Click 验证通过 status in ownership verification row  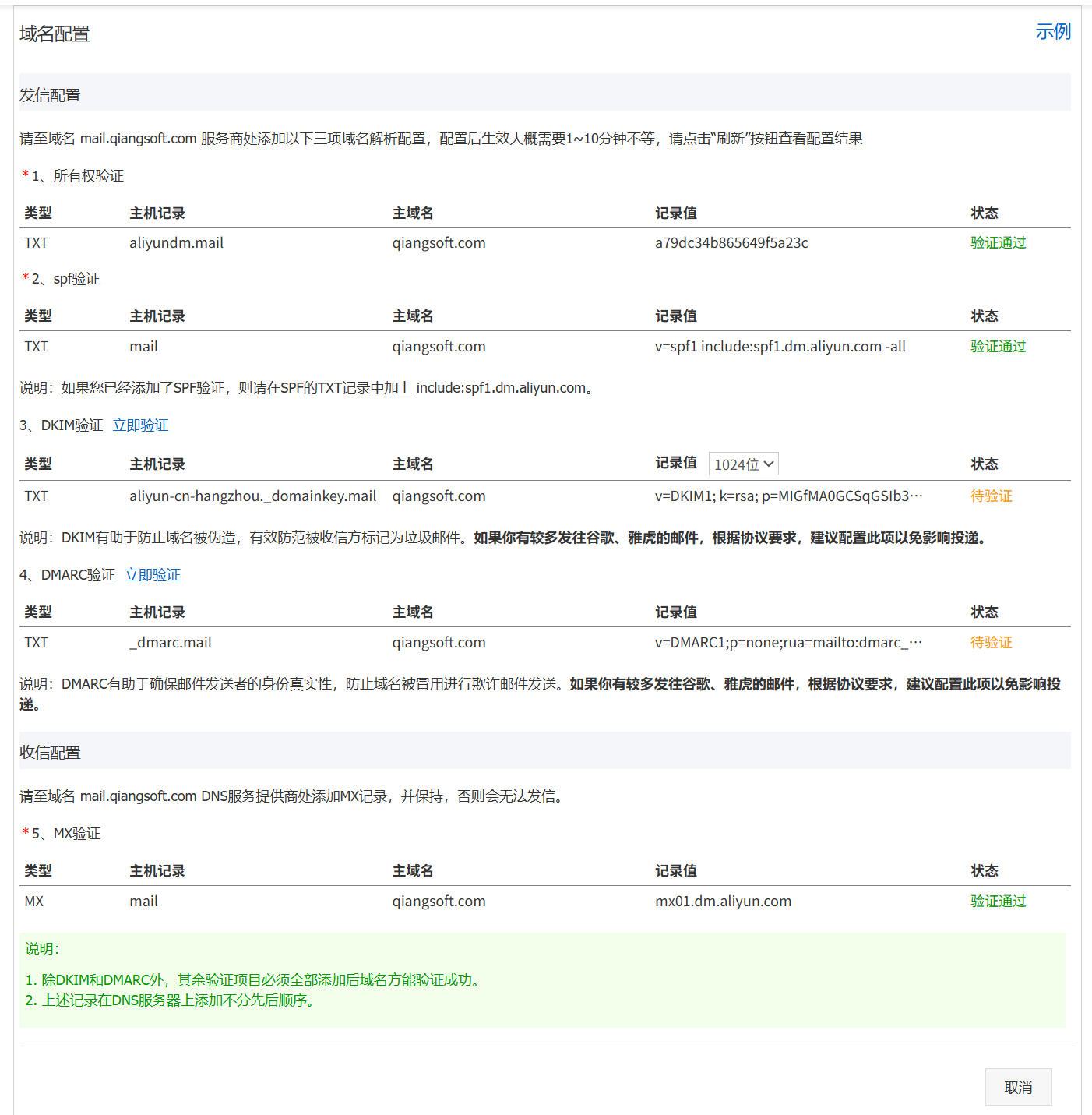click(x=998, y=243)
